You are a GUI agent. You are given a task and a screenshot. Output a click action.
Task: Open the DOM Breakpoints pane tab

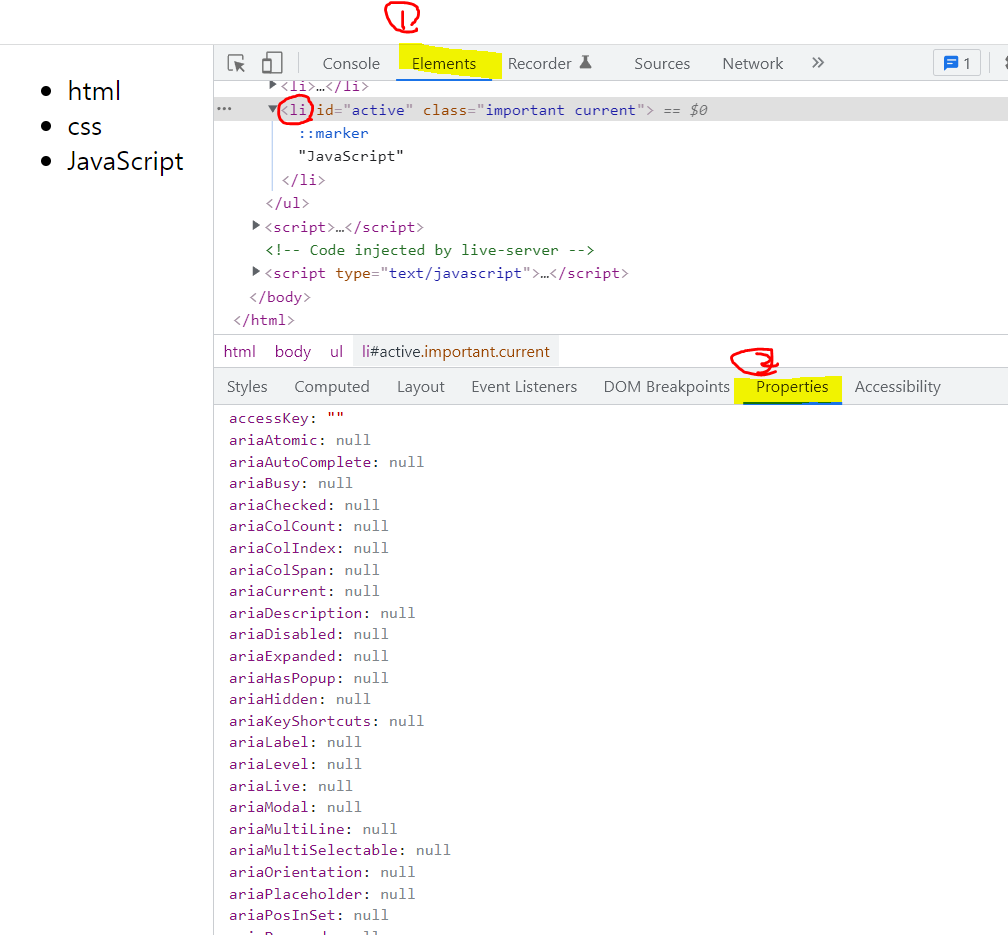point(666,386)
